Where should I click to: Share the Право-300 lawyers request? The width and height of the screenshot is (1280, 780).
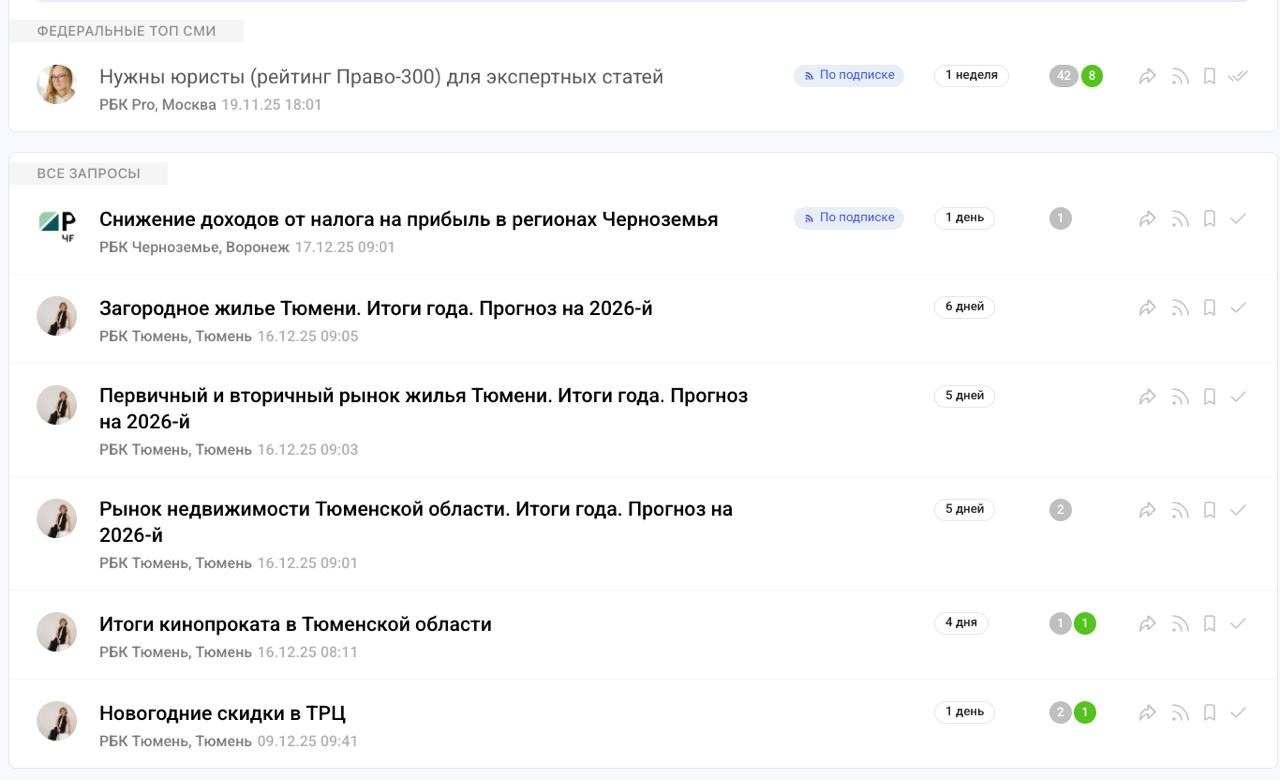(x=1148, y=76)
